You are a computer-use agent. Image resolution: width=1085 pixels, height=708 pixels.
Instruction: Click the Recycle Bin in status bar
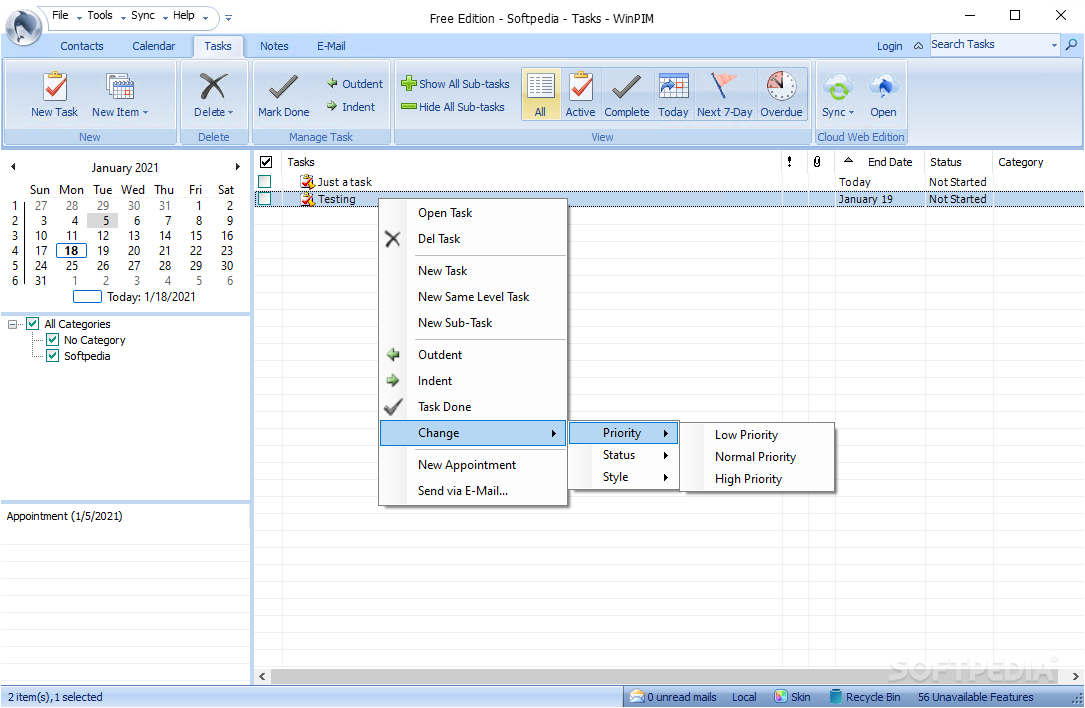pos(864,697)
